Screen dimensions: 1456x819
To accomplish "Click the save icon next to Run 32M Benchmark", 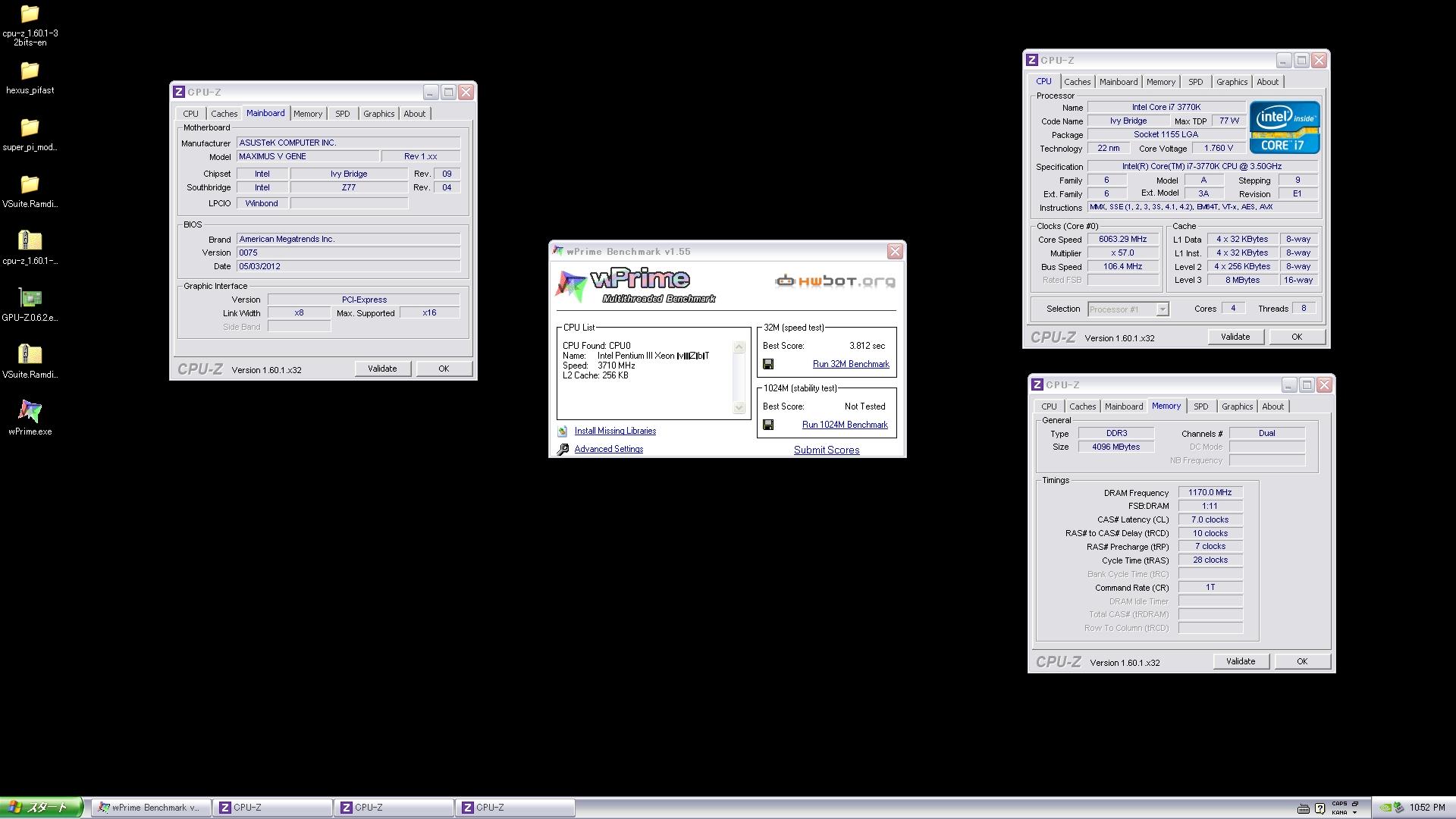I will click(768, 364).
